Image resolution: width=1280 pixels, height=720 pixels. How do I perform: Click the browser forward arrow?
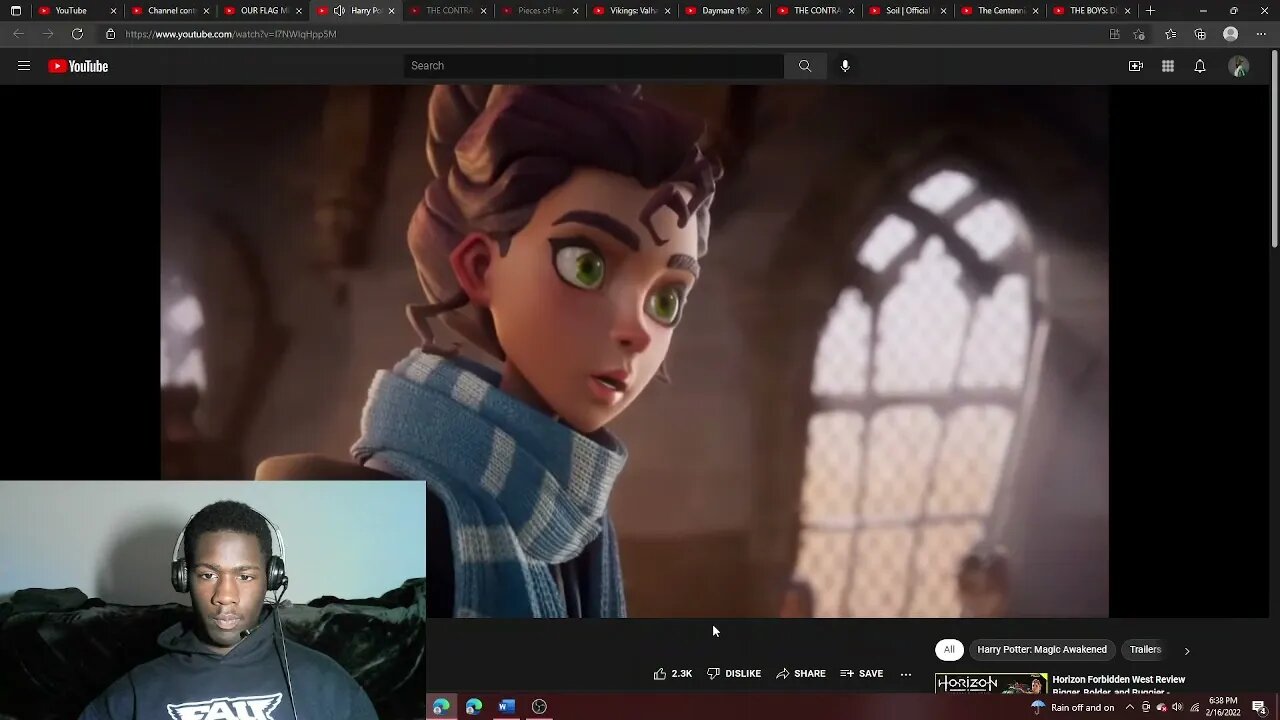pyautogui.click(x=47, y=34)
